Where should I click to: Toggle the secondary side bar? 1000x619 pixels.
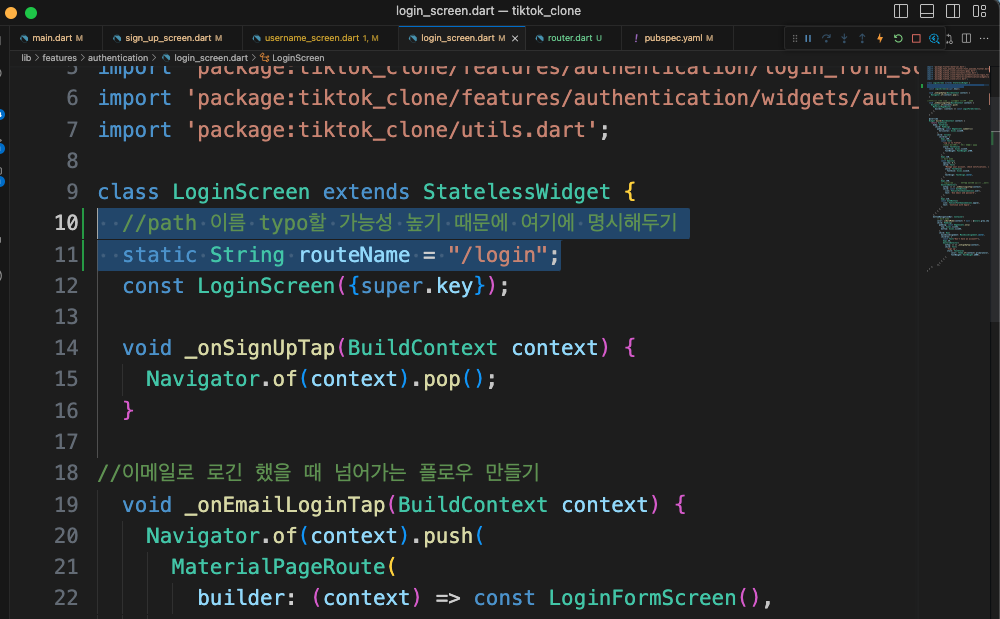(953, 11)
